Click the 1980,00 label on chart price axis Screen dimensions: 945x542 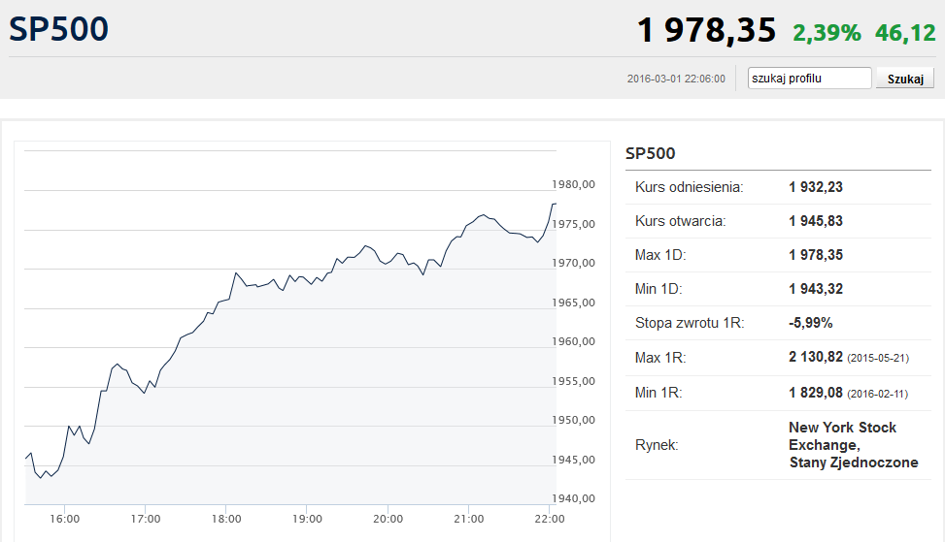coord(574,185)
